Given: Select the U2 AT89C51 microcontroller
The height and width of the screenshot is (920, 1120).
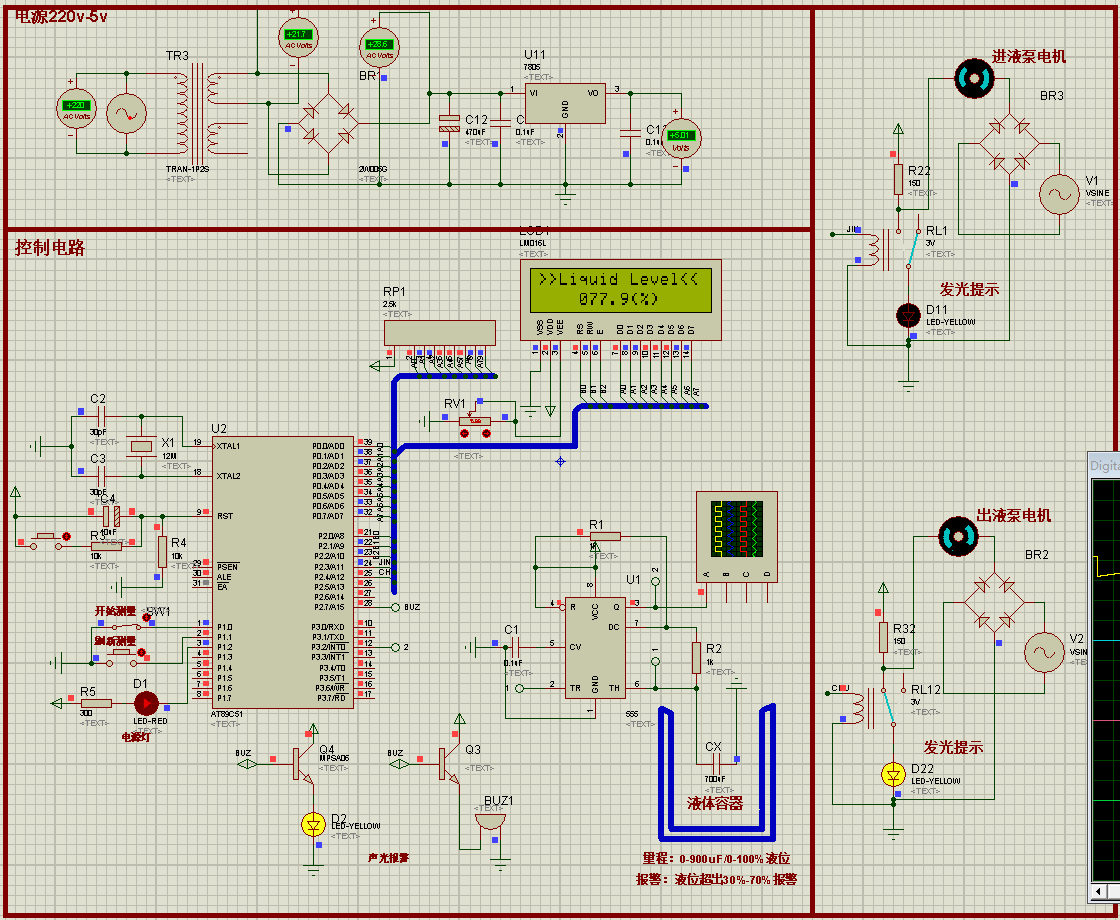Looking at the screenshot, I should pyautogui.click(x=281, y=572).
